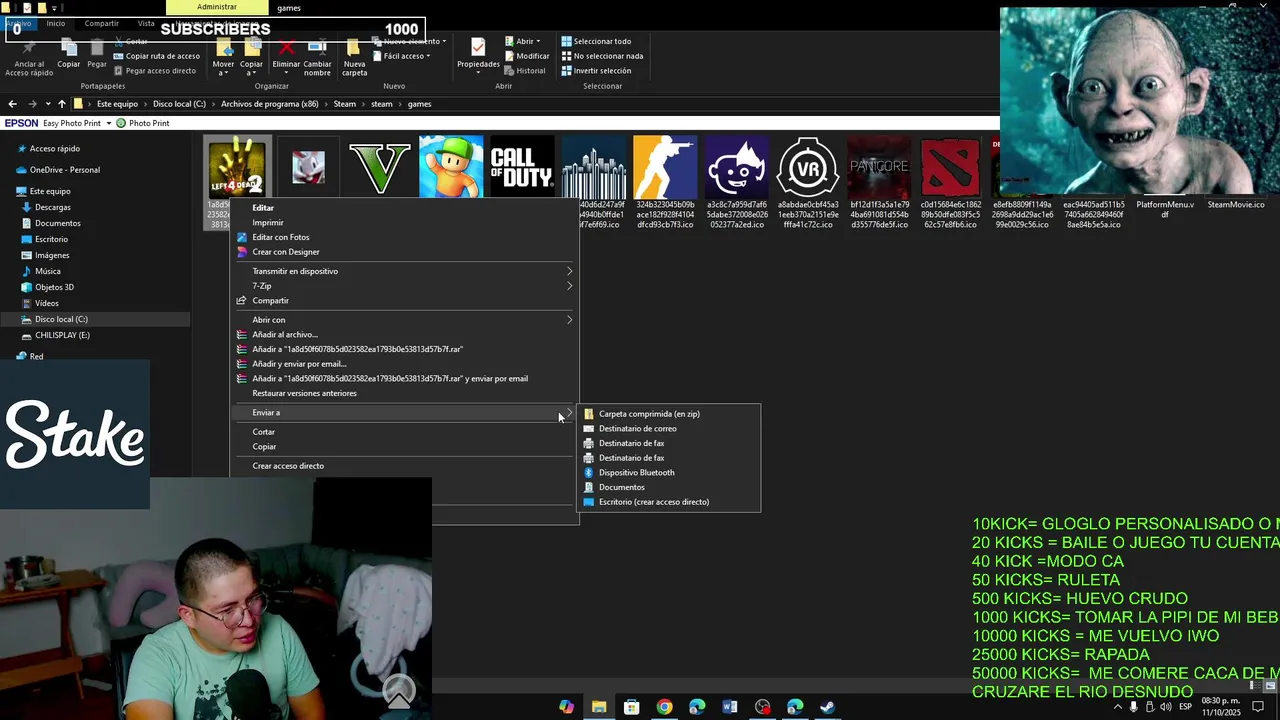Image resolution: width=1280 pixels, height=720 pixels.
Task: Open the Copiar a dropdown
Action: click(x=251, y=68)
